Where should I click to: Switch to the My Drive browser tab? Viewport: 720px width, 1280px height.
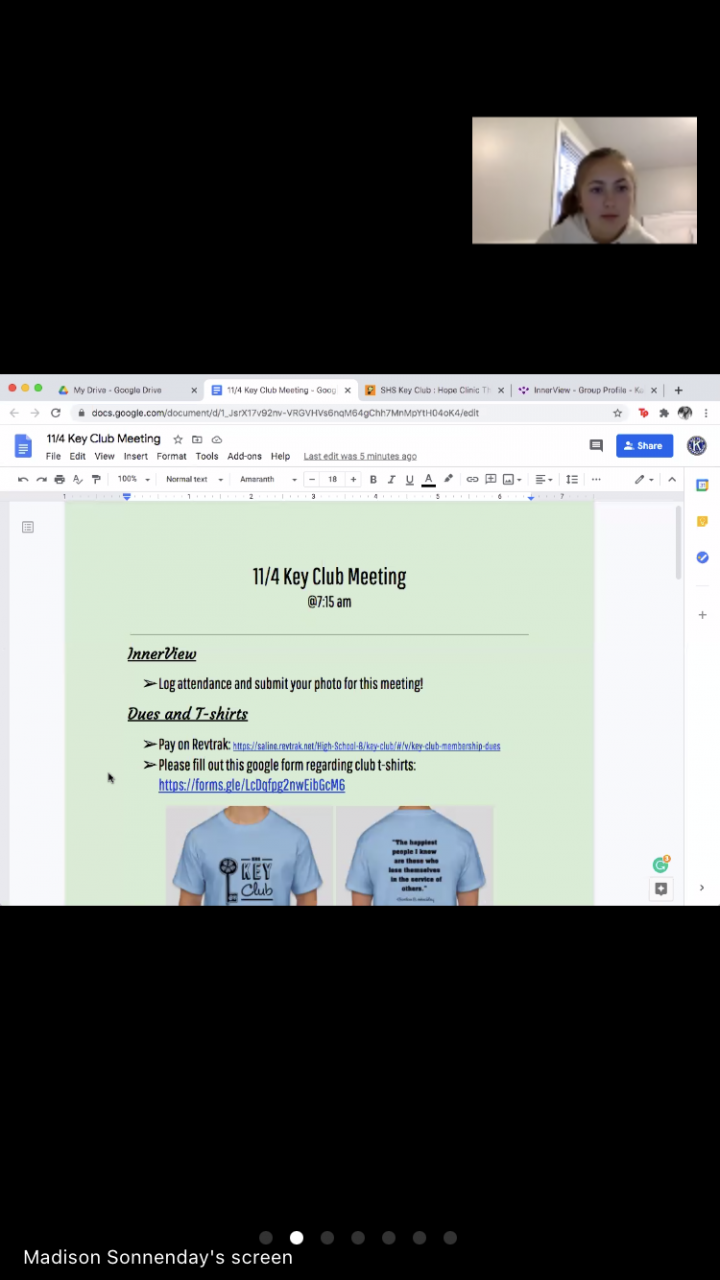117,390
